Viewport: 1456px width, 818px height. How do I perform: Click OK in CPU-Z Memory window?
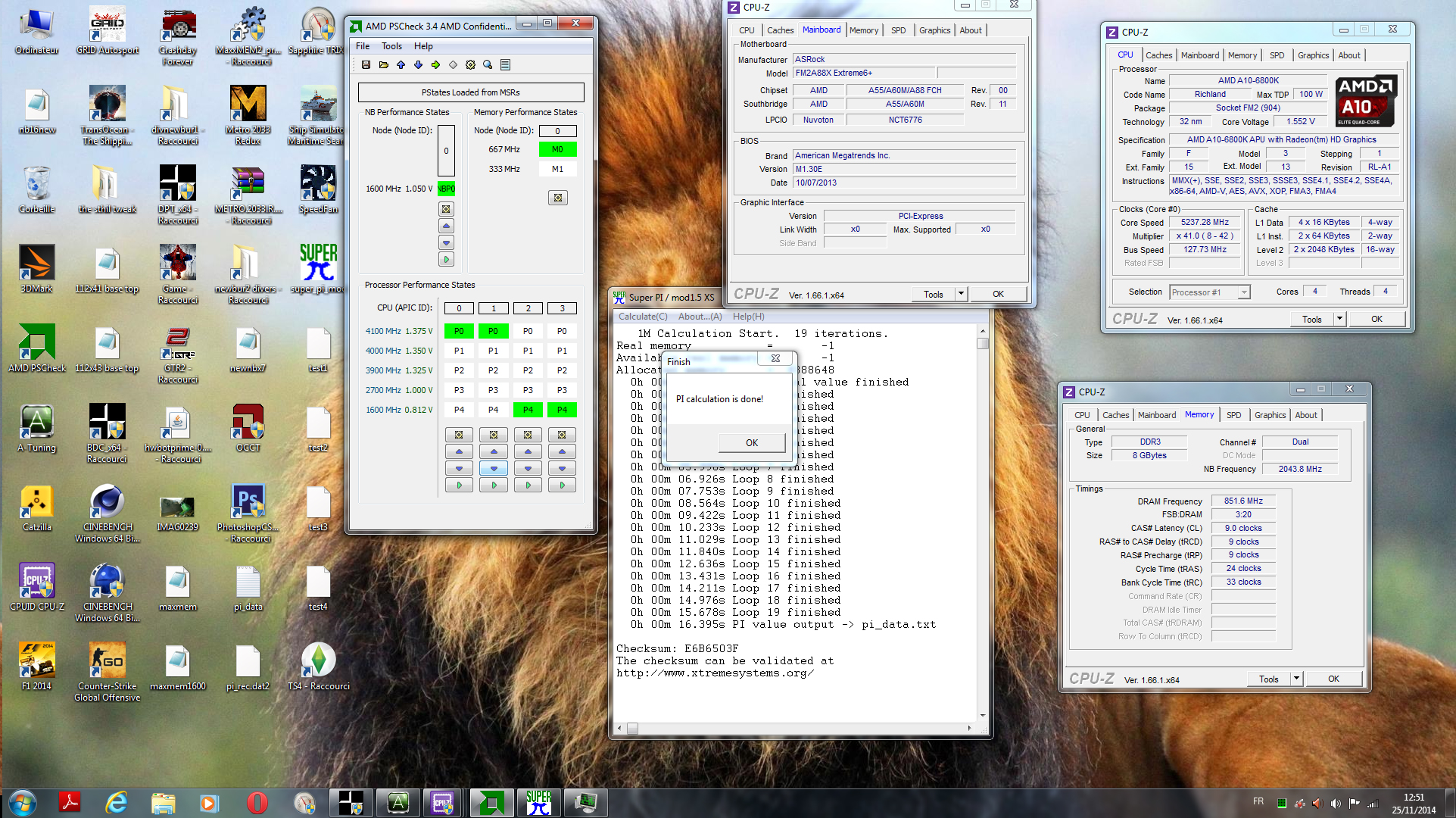[x=1333, y=679]
